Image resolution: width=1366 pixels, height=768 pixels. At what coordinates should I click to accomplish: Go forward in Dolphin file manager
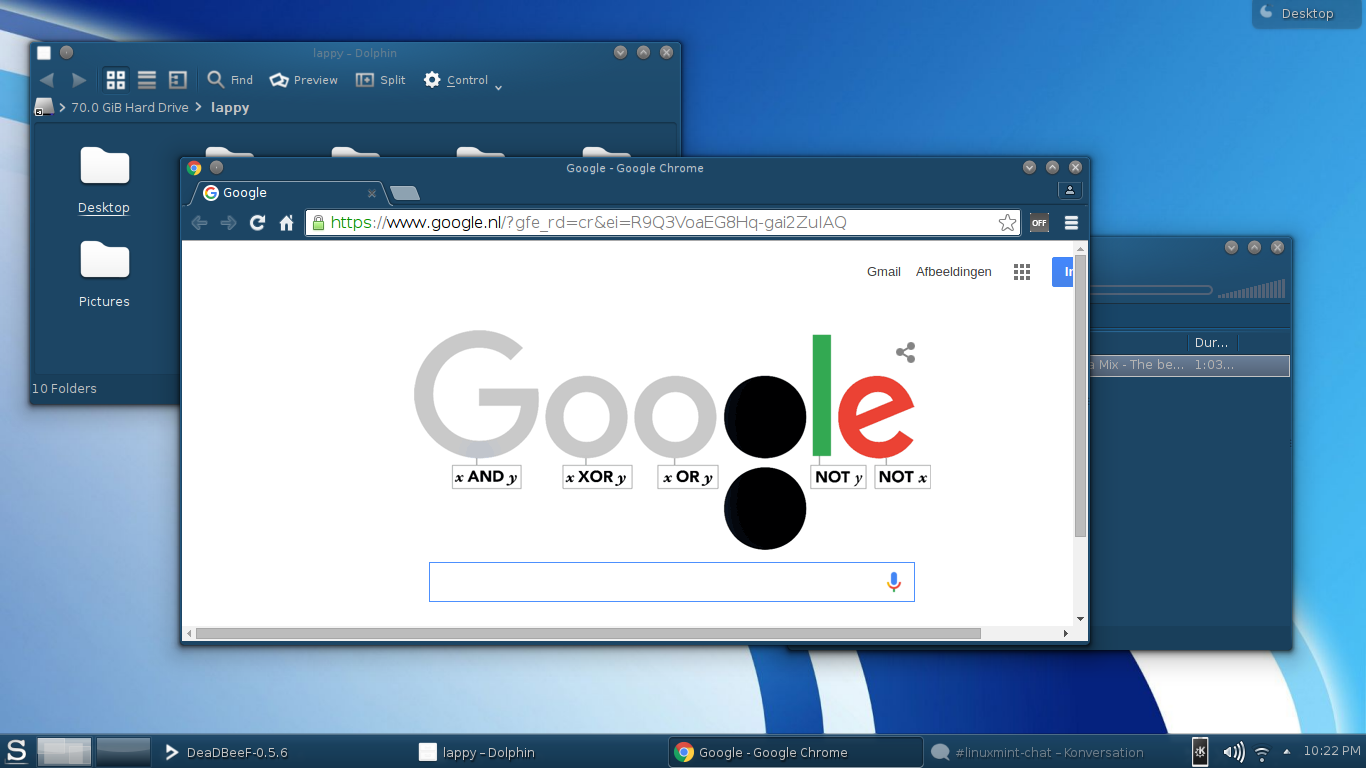coord(79,80)
